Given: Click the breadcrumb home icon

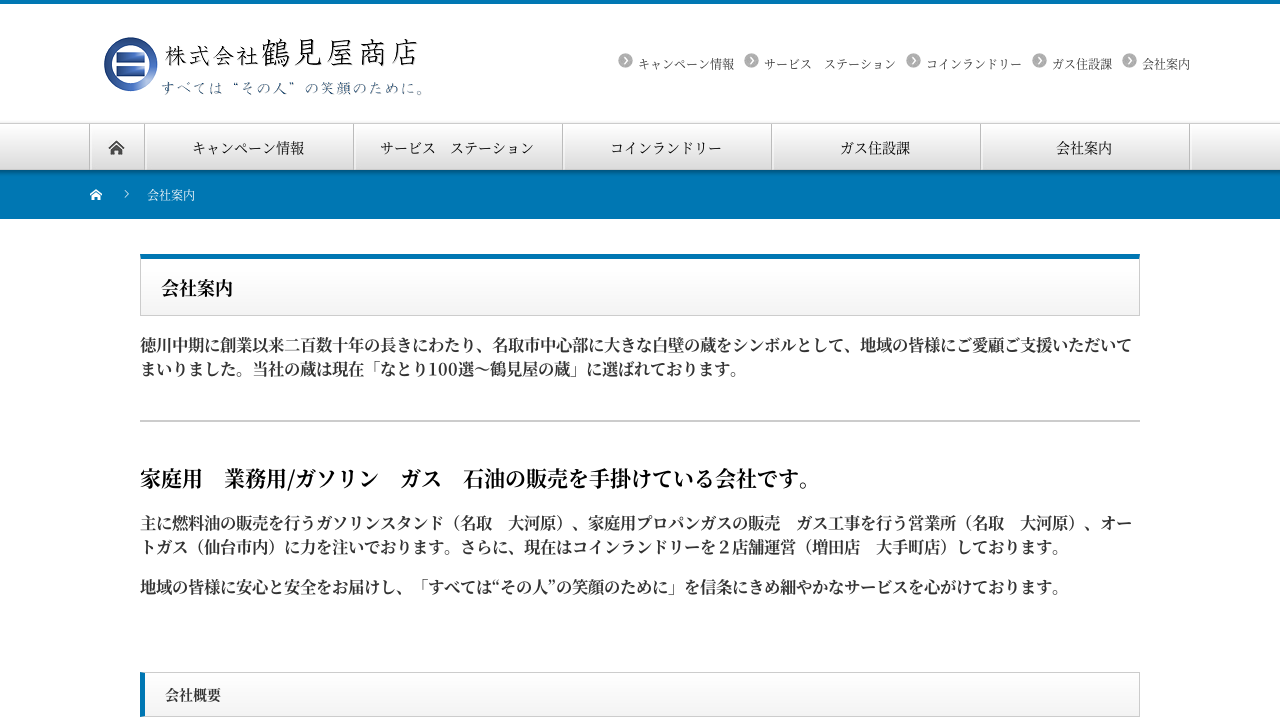Looking at the screenshot, I should point(96,195).
